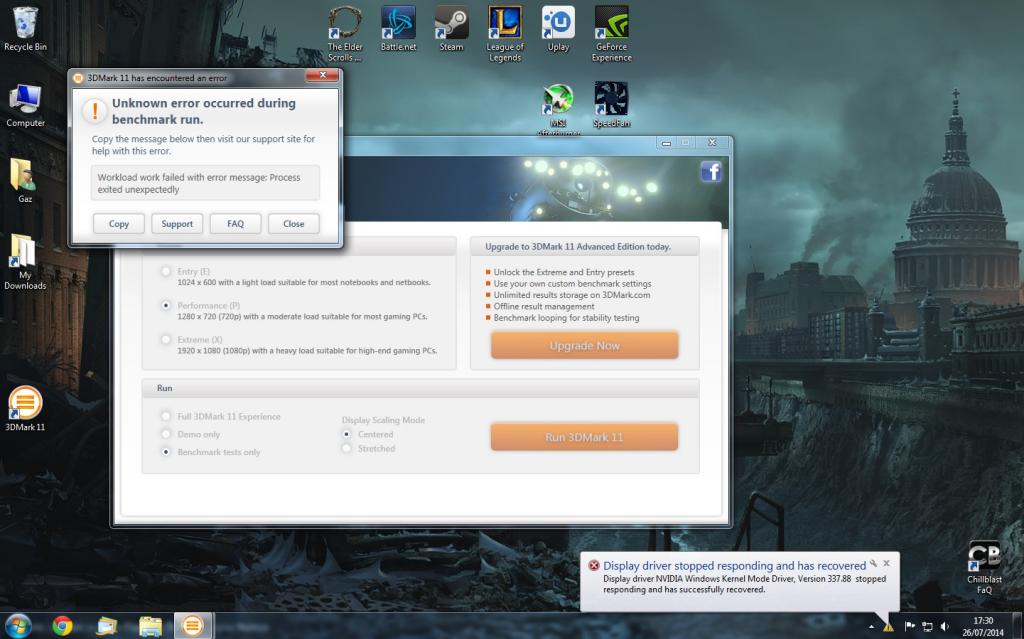
Task: Open the volume speaker tray icon
Action: pos(944,627)
